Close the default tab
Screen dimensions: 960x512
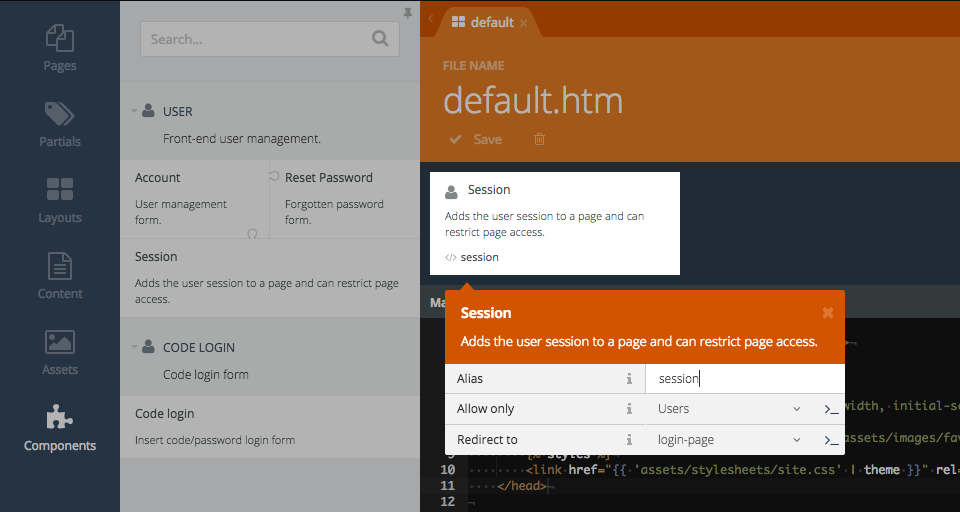pos(523,23)
